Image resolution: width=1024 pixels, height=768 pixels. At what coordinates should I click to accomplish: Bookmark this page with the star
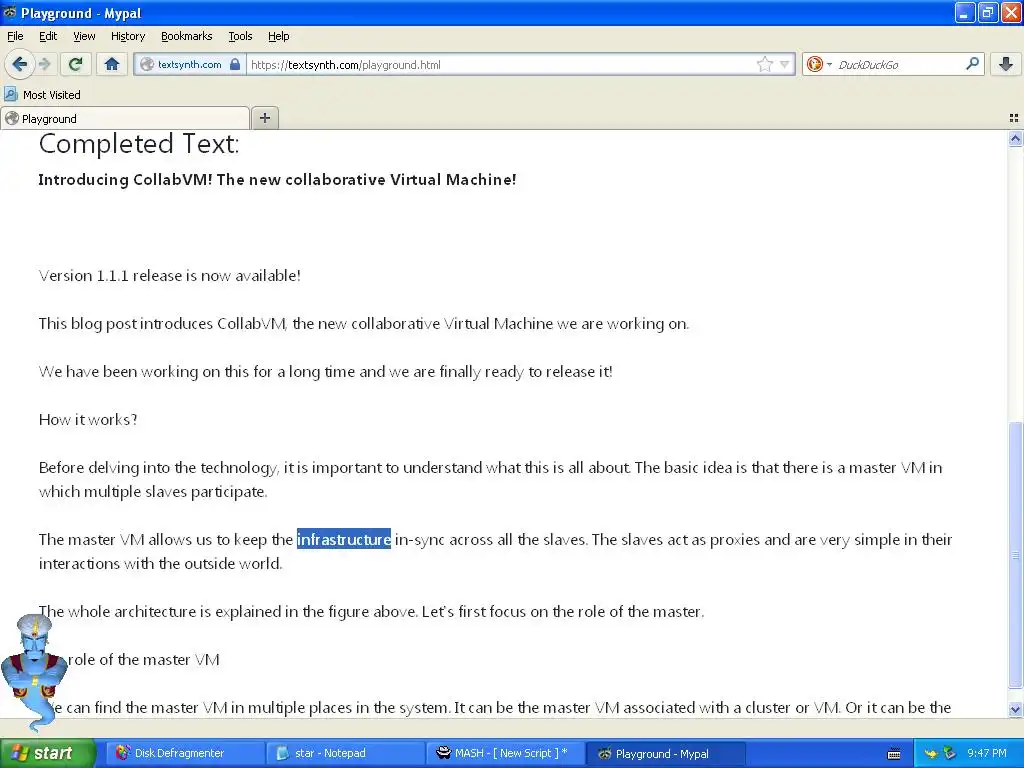pyautogui.click(x=765, y=64)
